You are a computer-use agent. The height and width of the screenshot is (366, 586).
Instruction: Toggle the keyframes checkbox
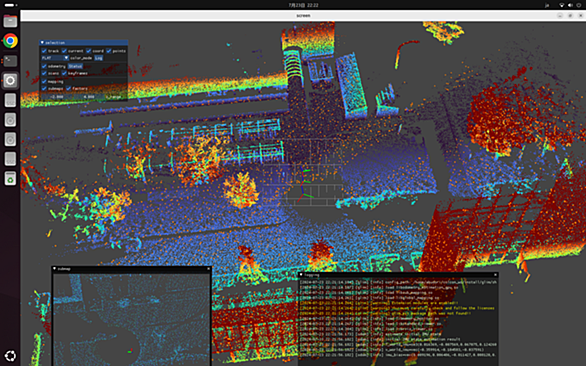(x=64, y=73)
